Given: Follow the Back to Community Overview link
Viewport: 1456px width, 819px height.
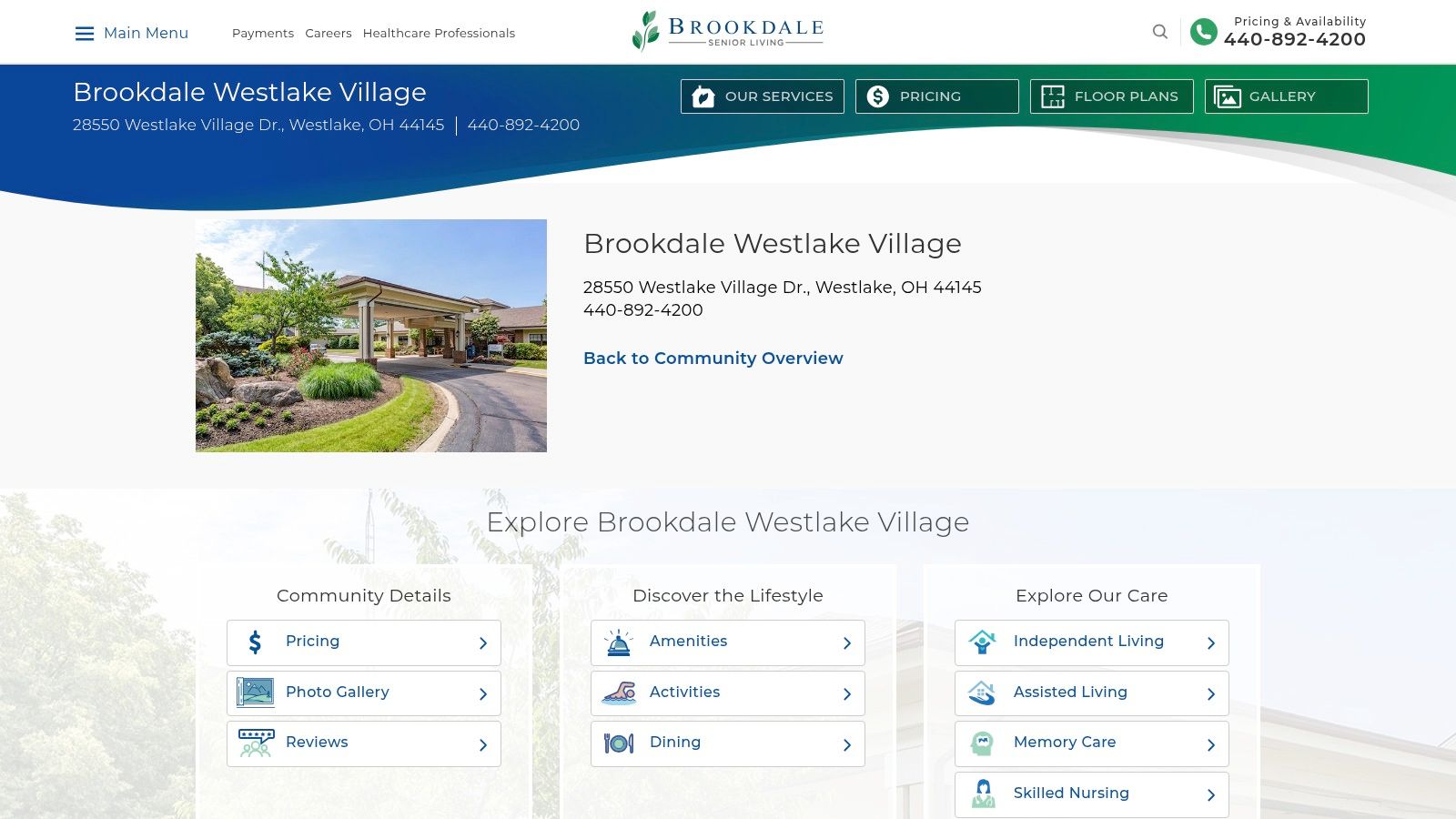Looking at the screenshot, I should (x=713, y=359).
